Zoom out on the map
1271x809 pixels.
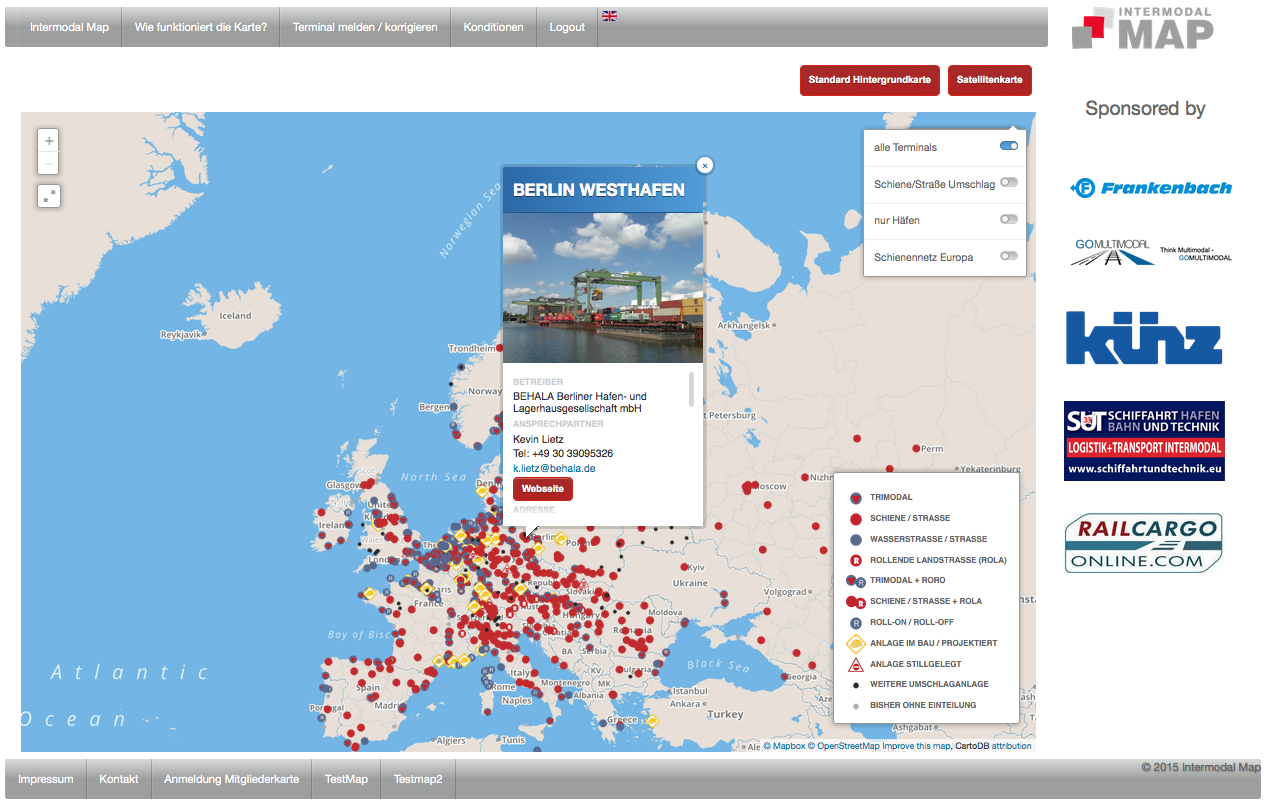(49, 164)
